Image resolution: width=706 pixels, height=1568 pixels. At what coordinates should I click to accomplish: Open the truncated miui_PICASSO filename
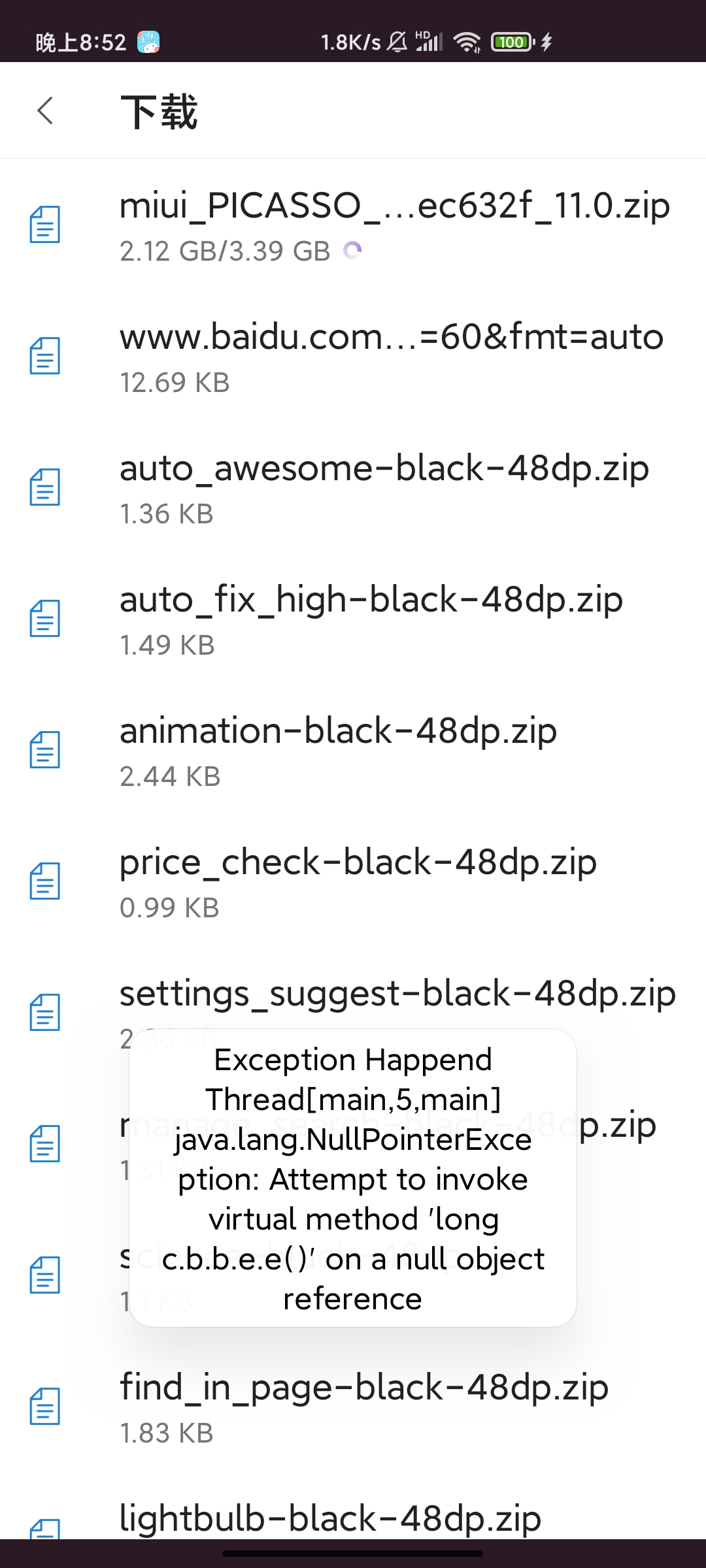click(x=394, y=206)
